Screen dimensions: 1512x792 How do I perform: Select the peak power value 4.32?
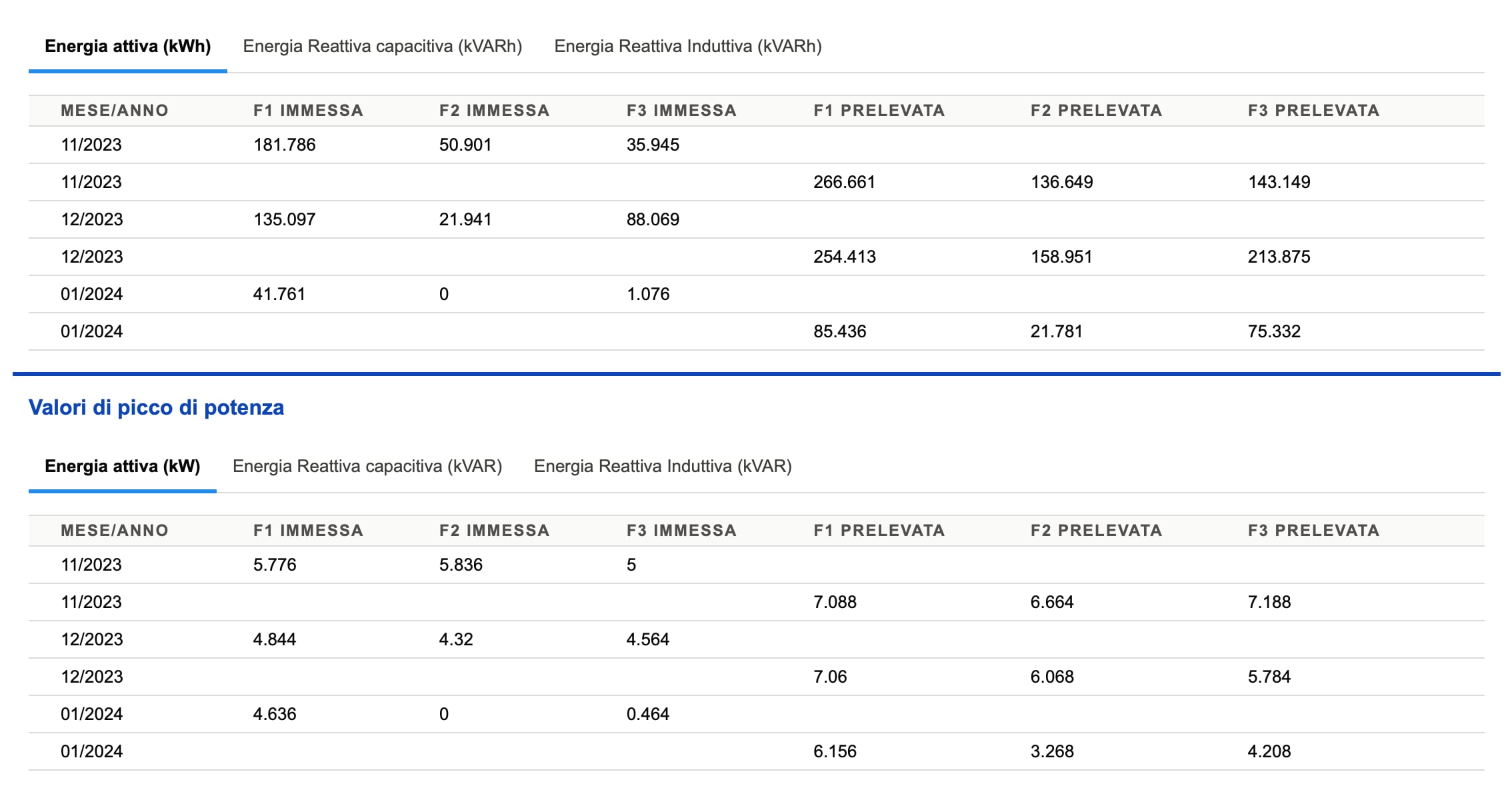point(456,639)
